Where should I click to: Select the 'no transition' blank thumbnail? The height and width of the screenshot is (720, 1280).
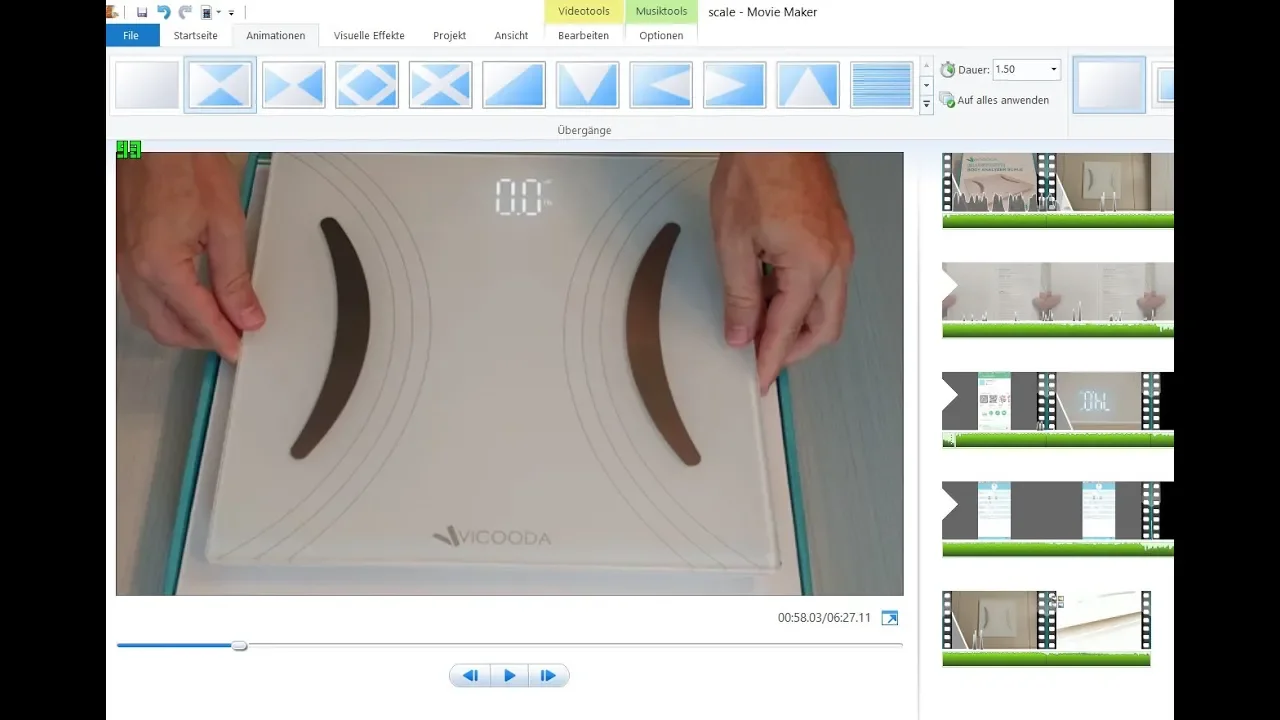[x=147, y=84]
